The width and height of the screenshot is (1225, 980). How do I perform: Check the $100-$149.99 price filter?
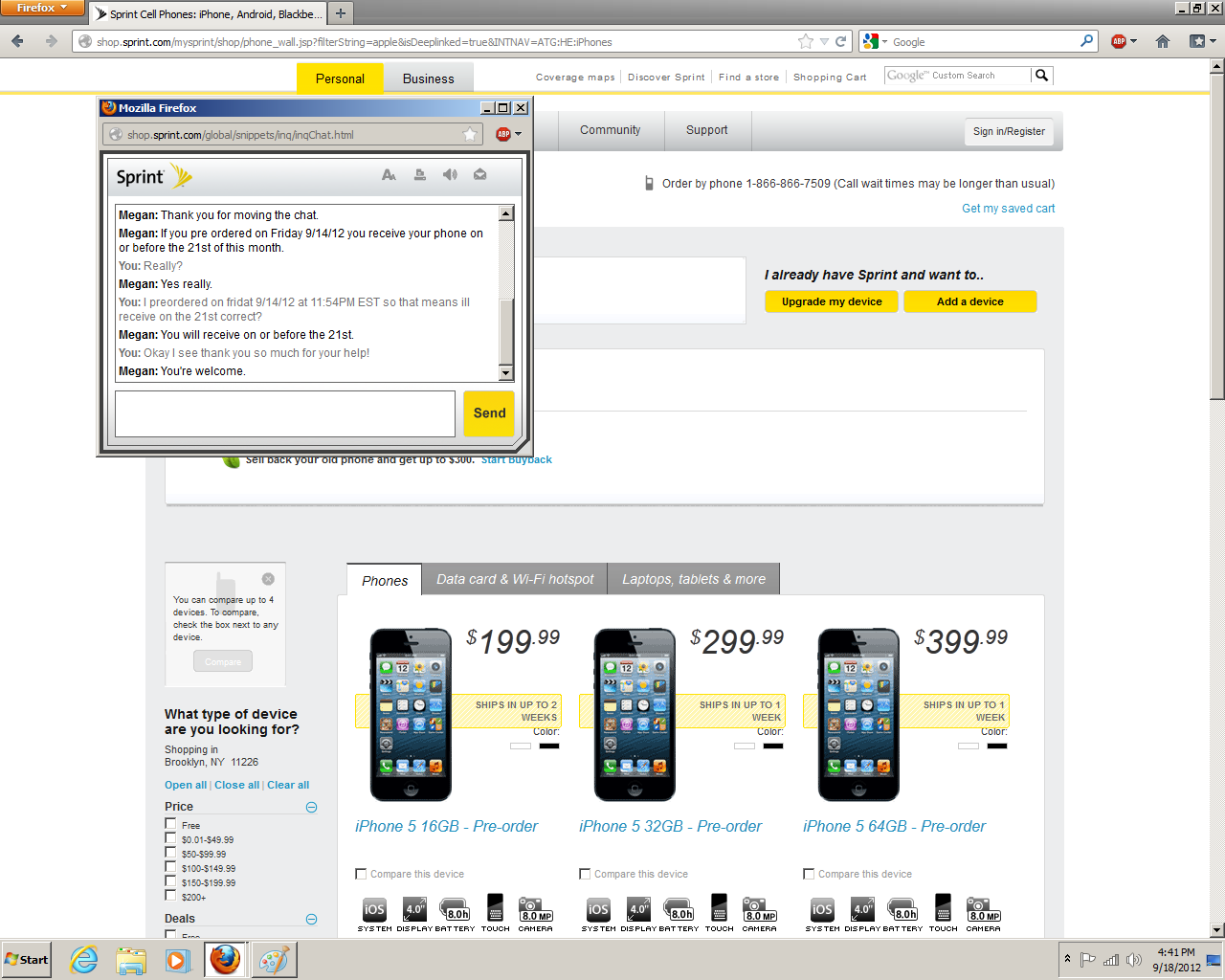tap(170, 867)
